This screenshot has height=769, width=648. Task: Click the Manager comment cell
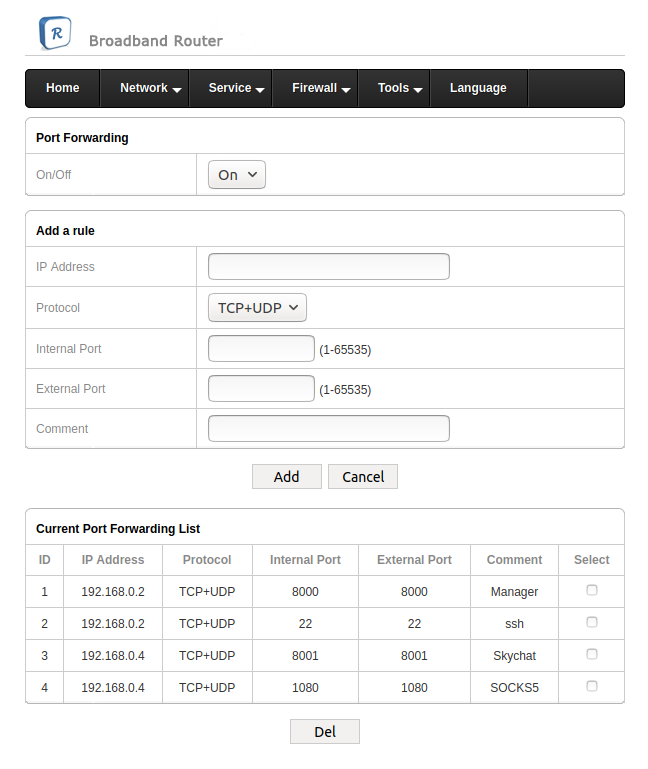coord(514,592)
